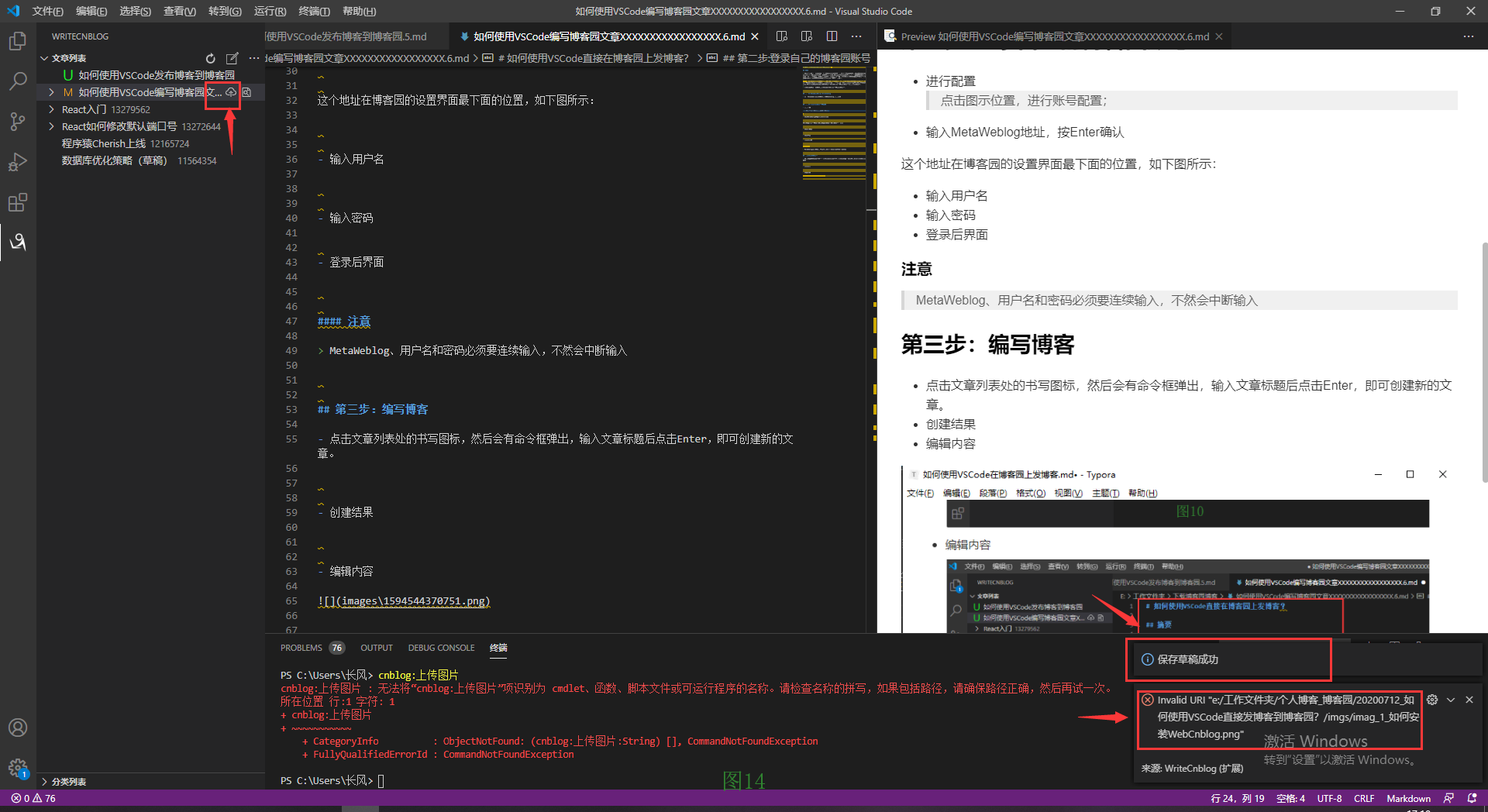
Task: Switch to the OUTPUT tab
Action: point(376,648)
